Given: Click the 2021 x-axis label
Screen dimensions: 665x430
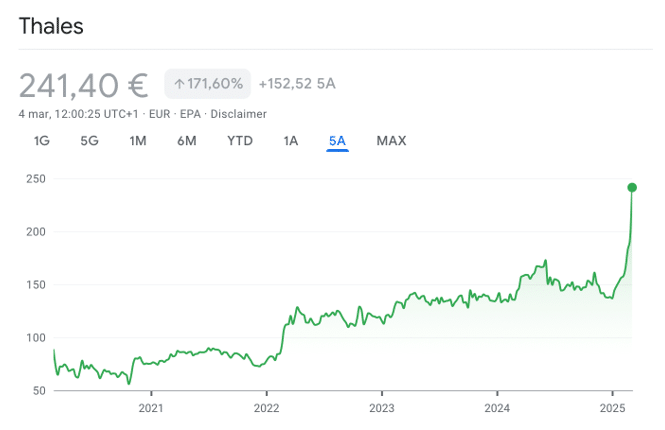Looking at the screenshot, I should (151, 408).
